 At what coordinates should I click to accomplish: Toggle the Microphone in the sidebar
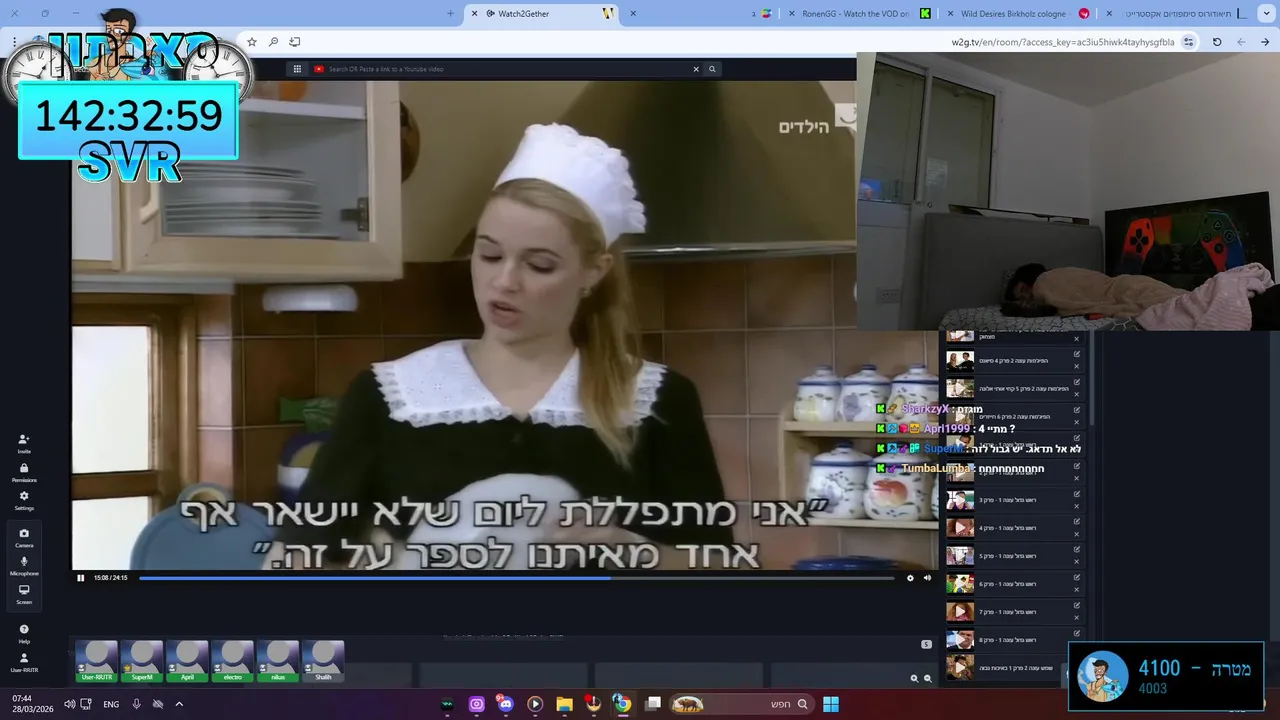click(24, 566)
